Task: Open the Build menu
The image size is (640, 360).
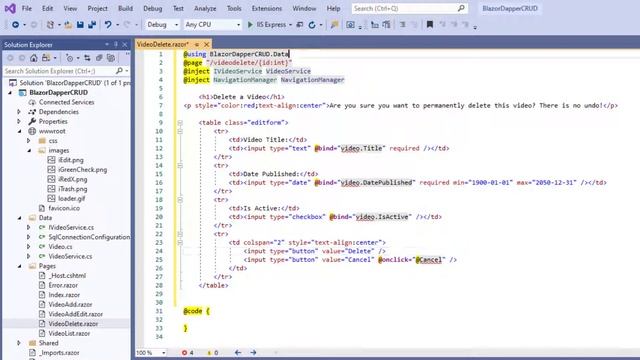Action: pos(125,8)
